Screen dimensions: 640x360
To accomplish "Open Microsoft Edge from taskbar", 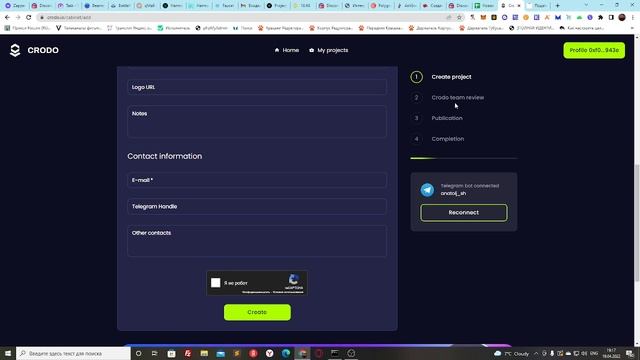I will pyautogui.click(x=286, y=353).
